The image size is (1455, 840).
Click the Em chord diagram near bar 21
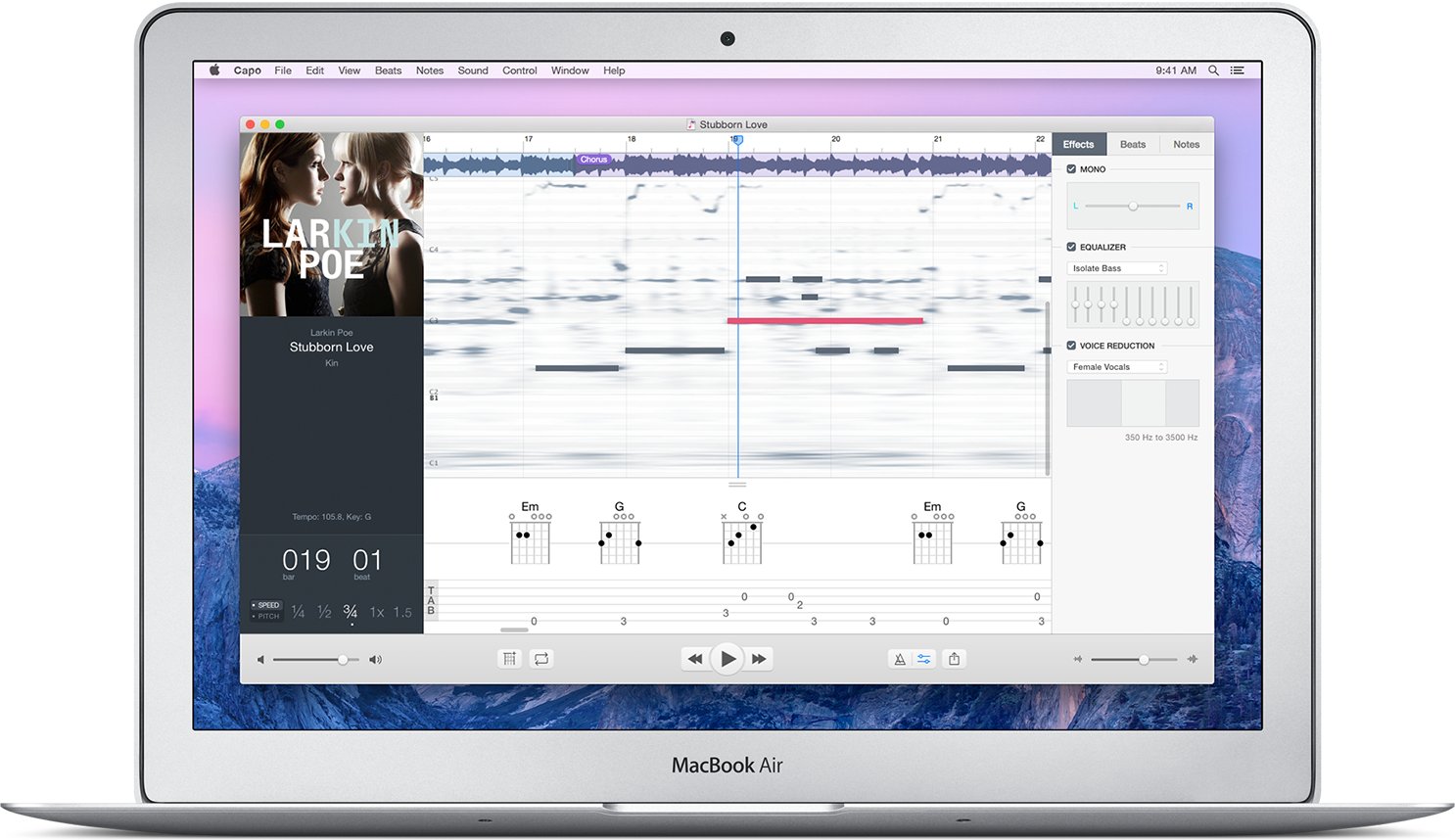click(932, 534)
